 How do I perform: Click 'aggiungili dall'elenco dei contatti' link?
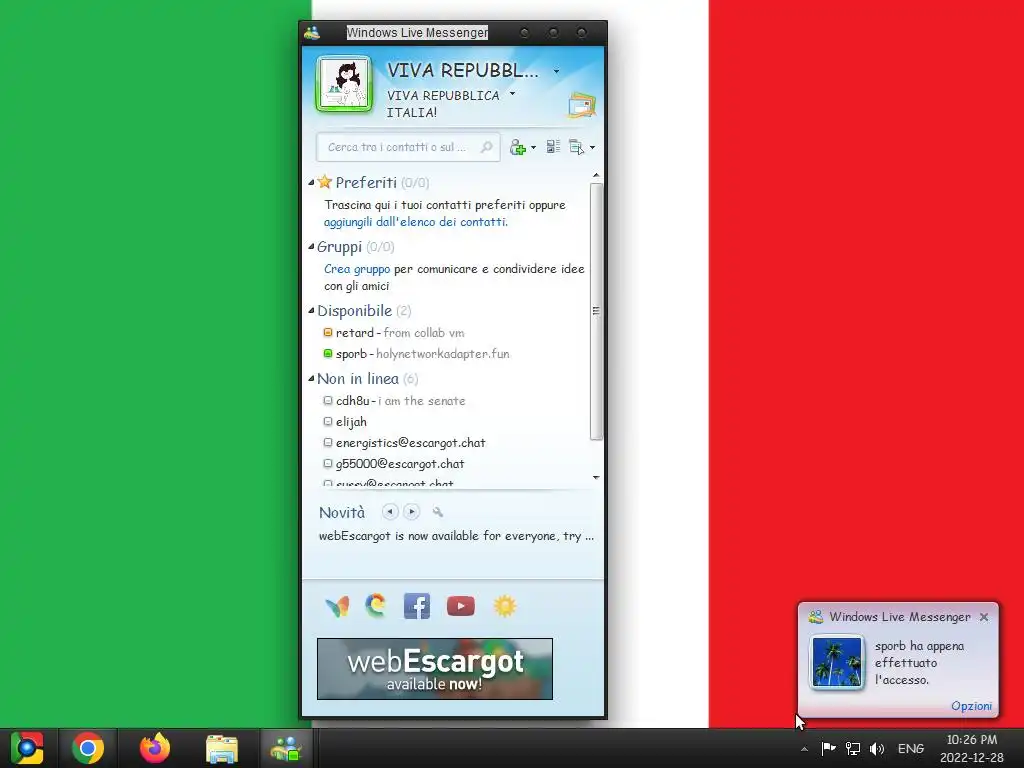click(x=415, y=222)
